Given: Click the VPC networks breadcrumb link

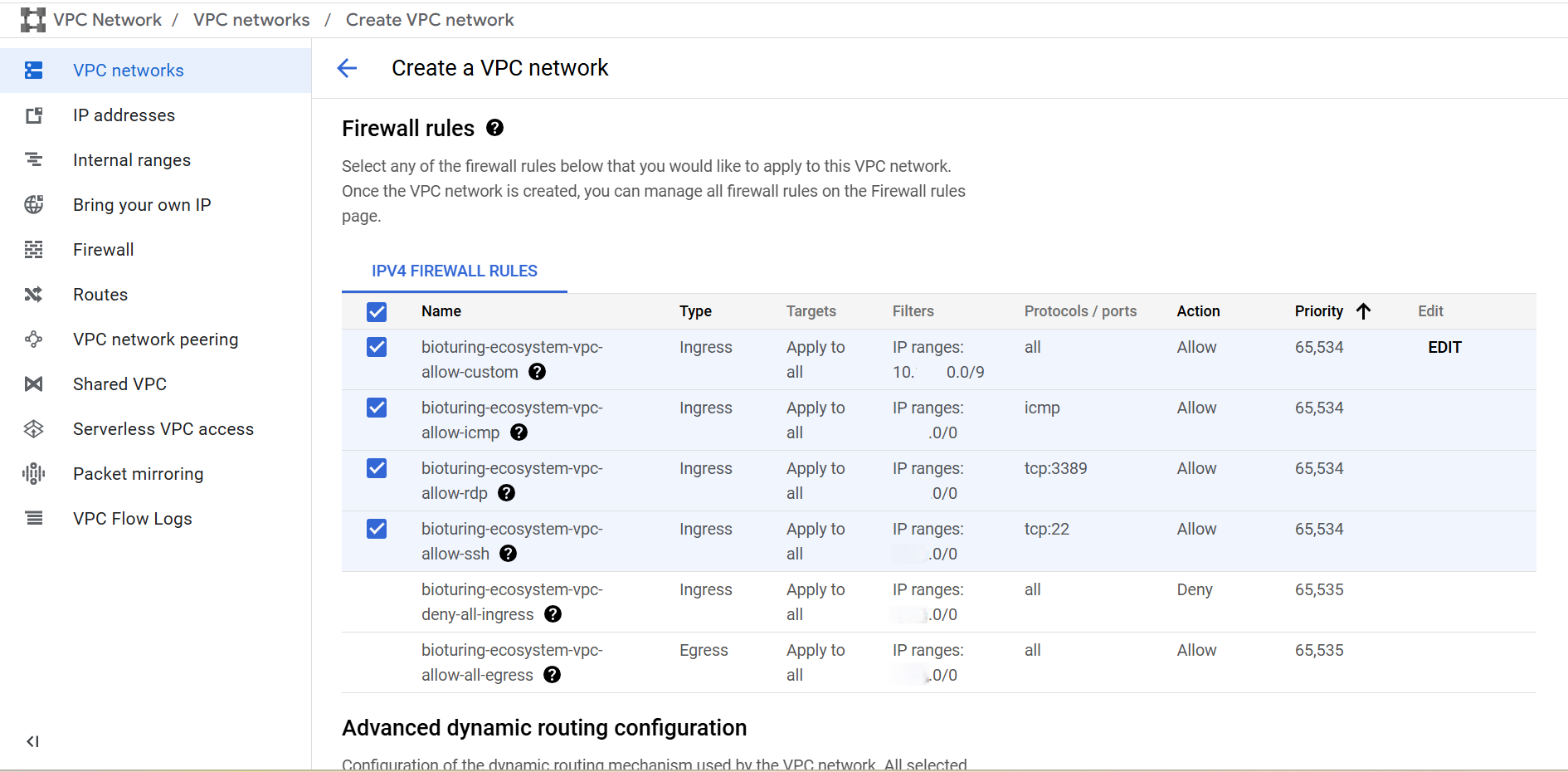Looking at the screenshot, I should pos(251,20).
